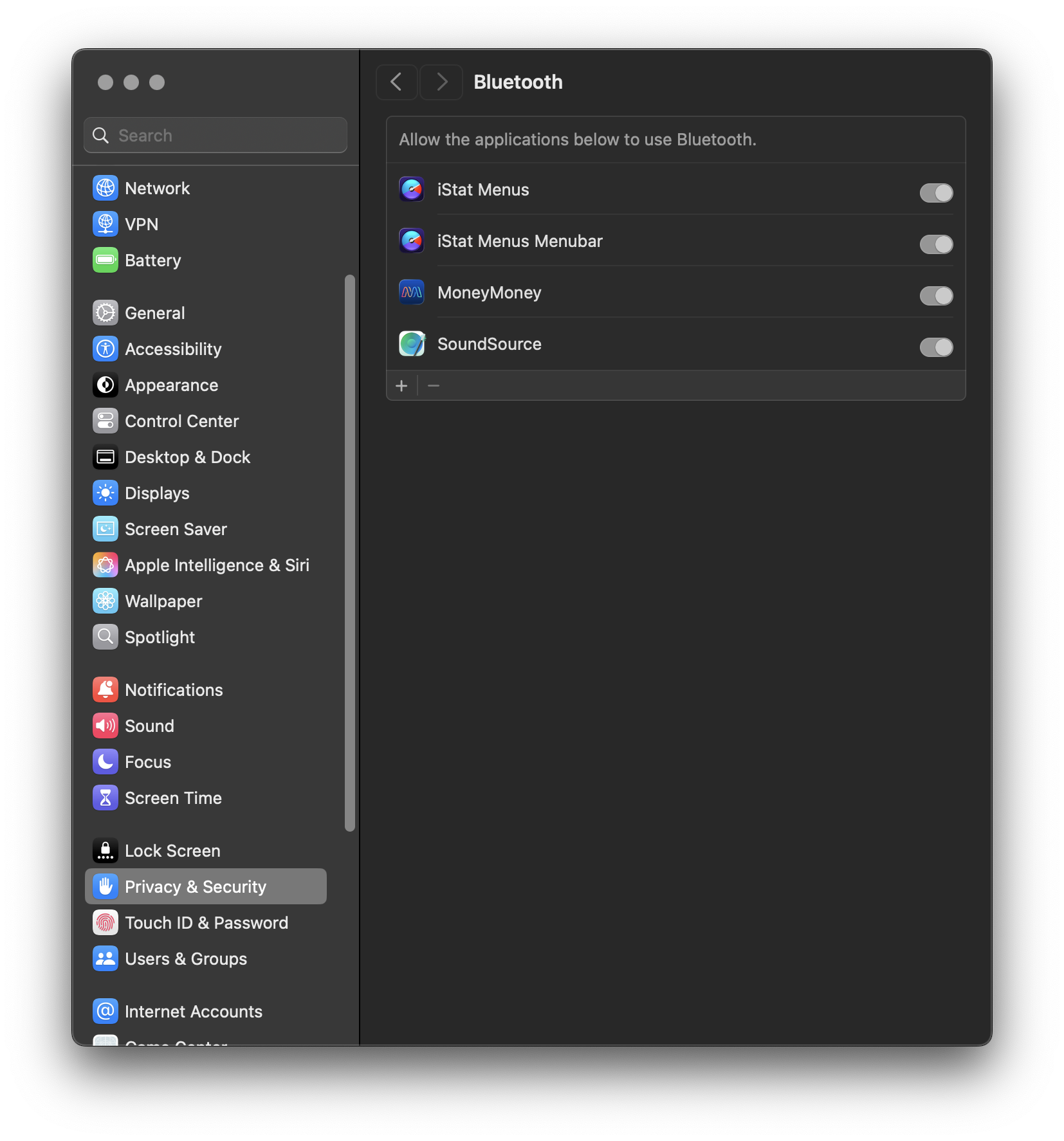Remove an application with the minus button
The image size is (1064, 1141).
tap(434, 385)
